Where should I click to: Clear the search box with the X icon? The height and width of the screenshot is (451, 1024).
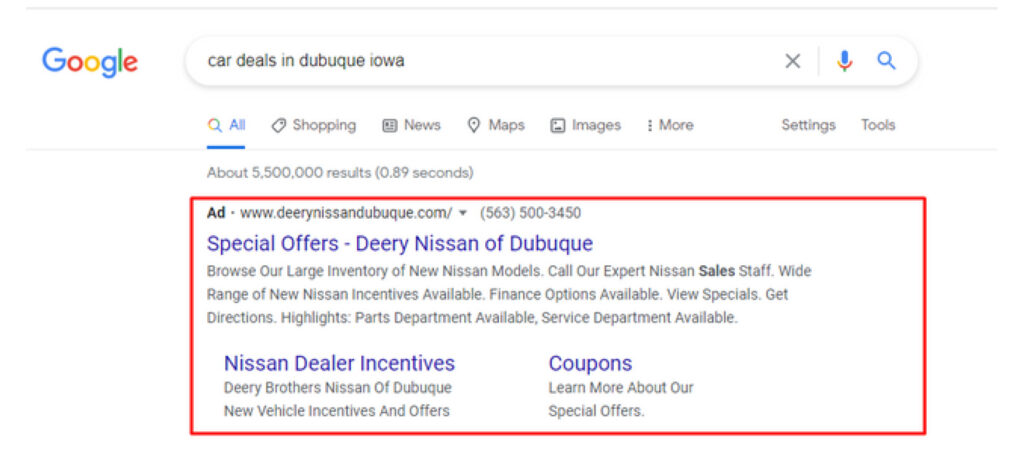point(792,61)
